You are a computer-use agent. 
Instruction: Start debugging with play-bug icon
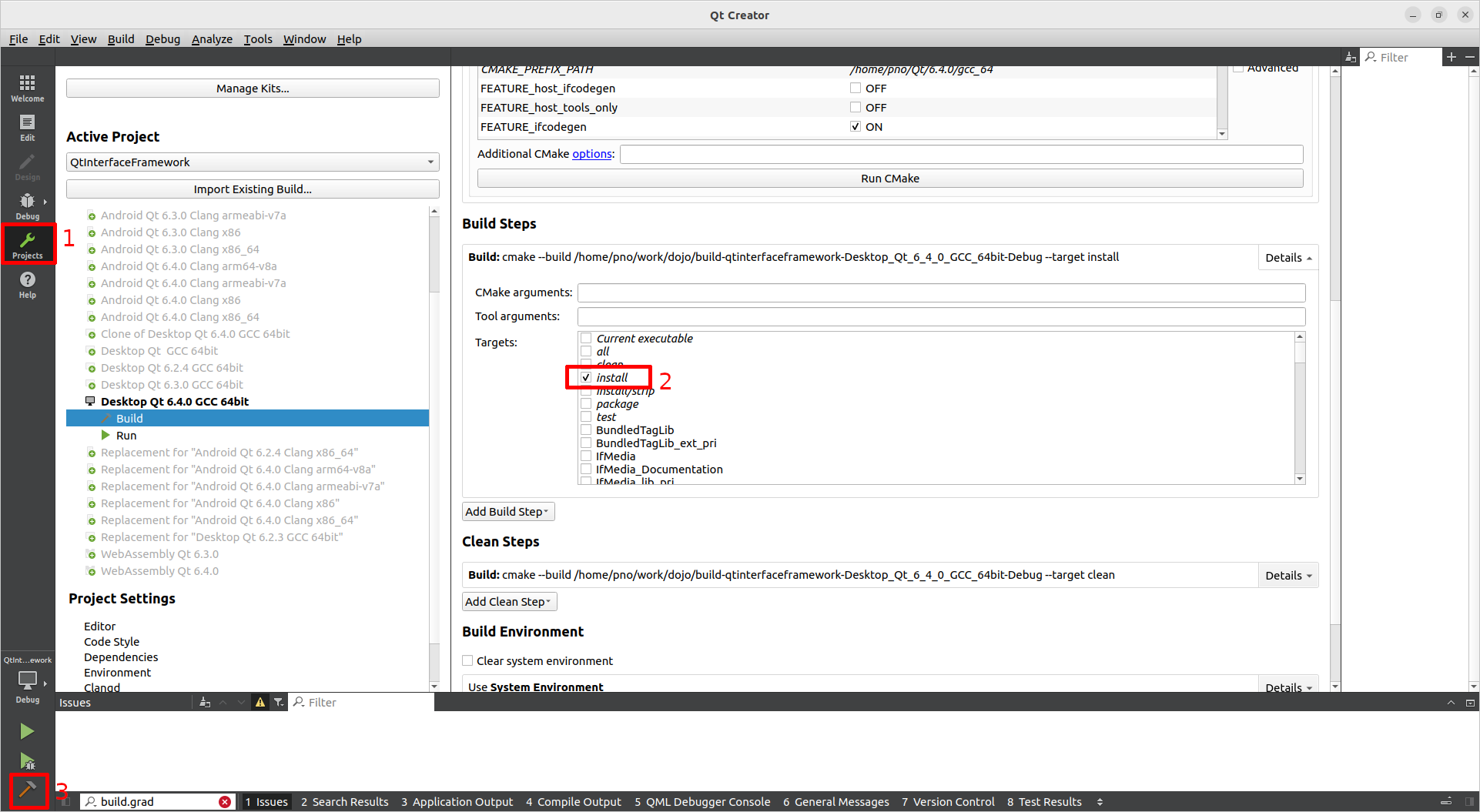(x=27, y=761)
